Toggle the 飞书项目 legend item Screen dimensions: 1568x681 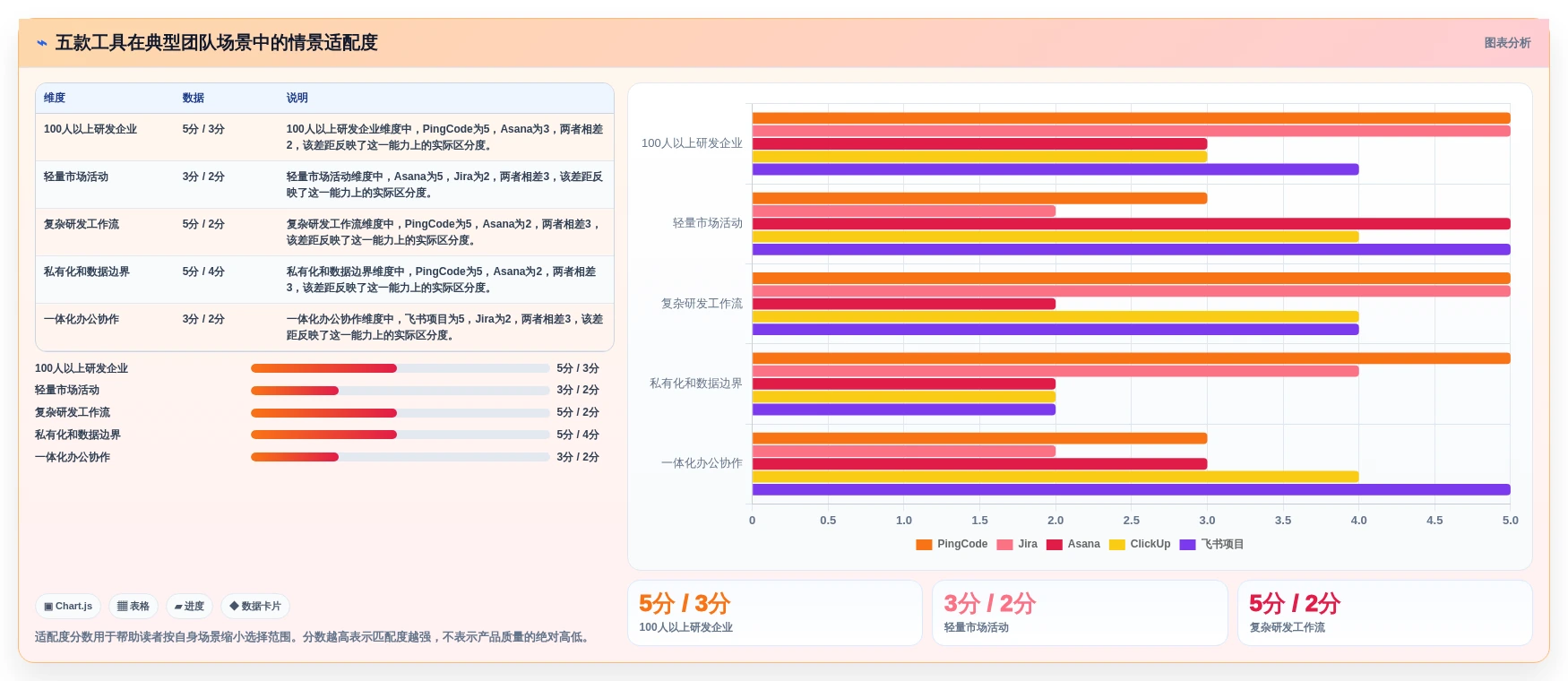tap(1211, 544)
